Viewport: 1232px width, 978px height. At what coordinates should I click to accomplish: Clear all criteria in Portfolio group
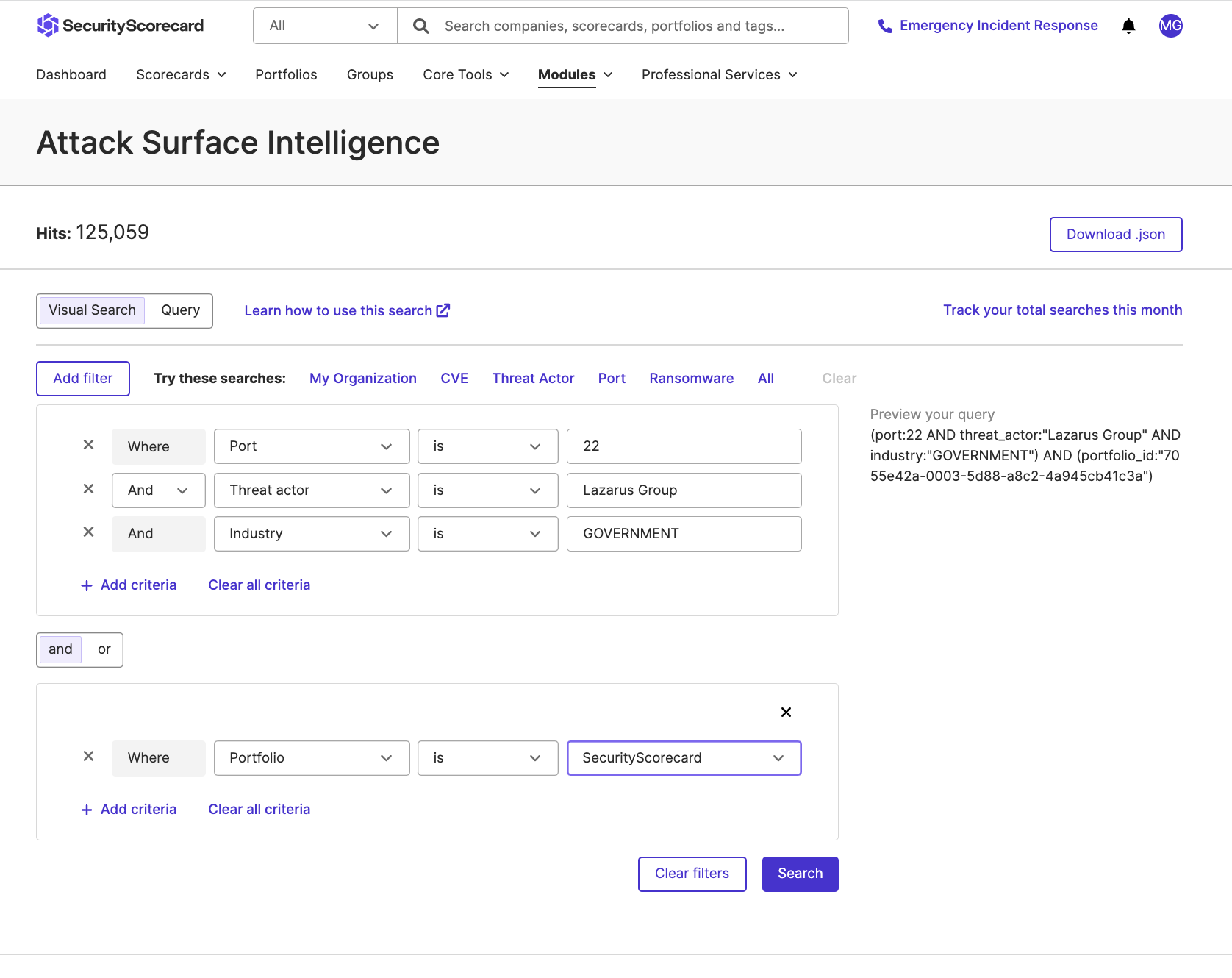(259, 810)
